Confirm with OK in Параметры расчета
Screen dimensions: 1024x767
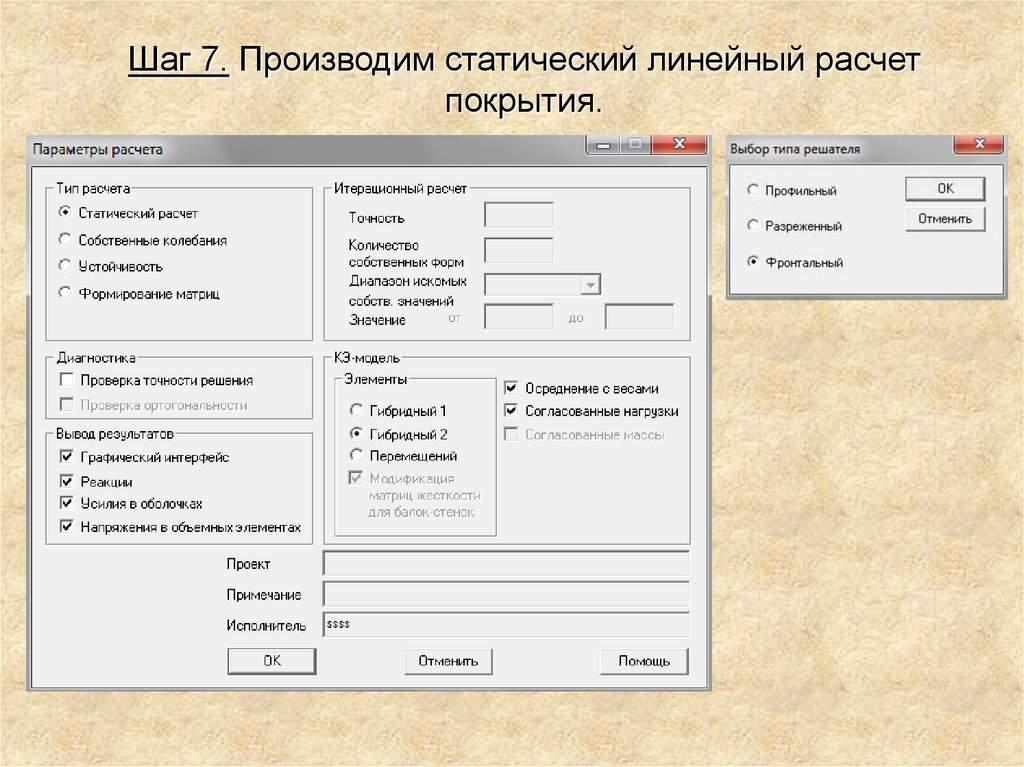coord(272,661)
